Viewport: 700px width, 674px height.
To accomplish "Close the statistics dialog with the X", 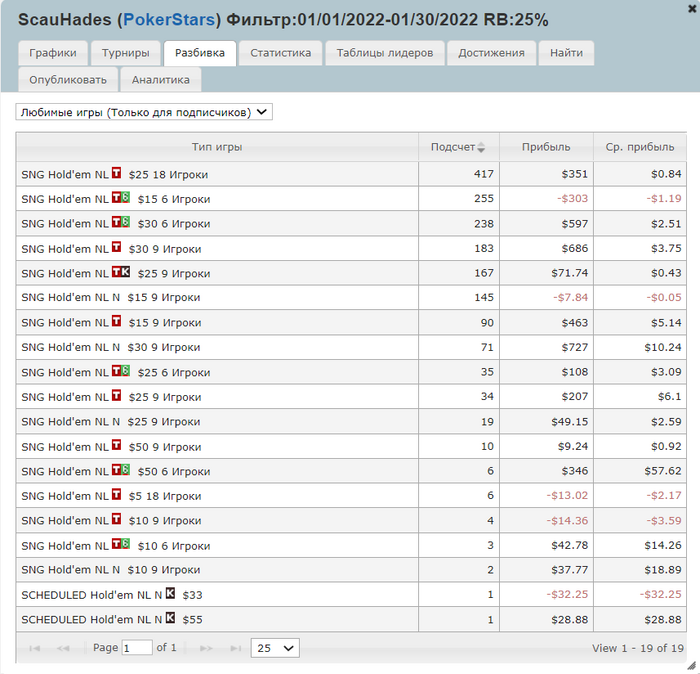I will tap(692, 8).
